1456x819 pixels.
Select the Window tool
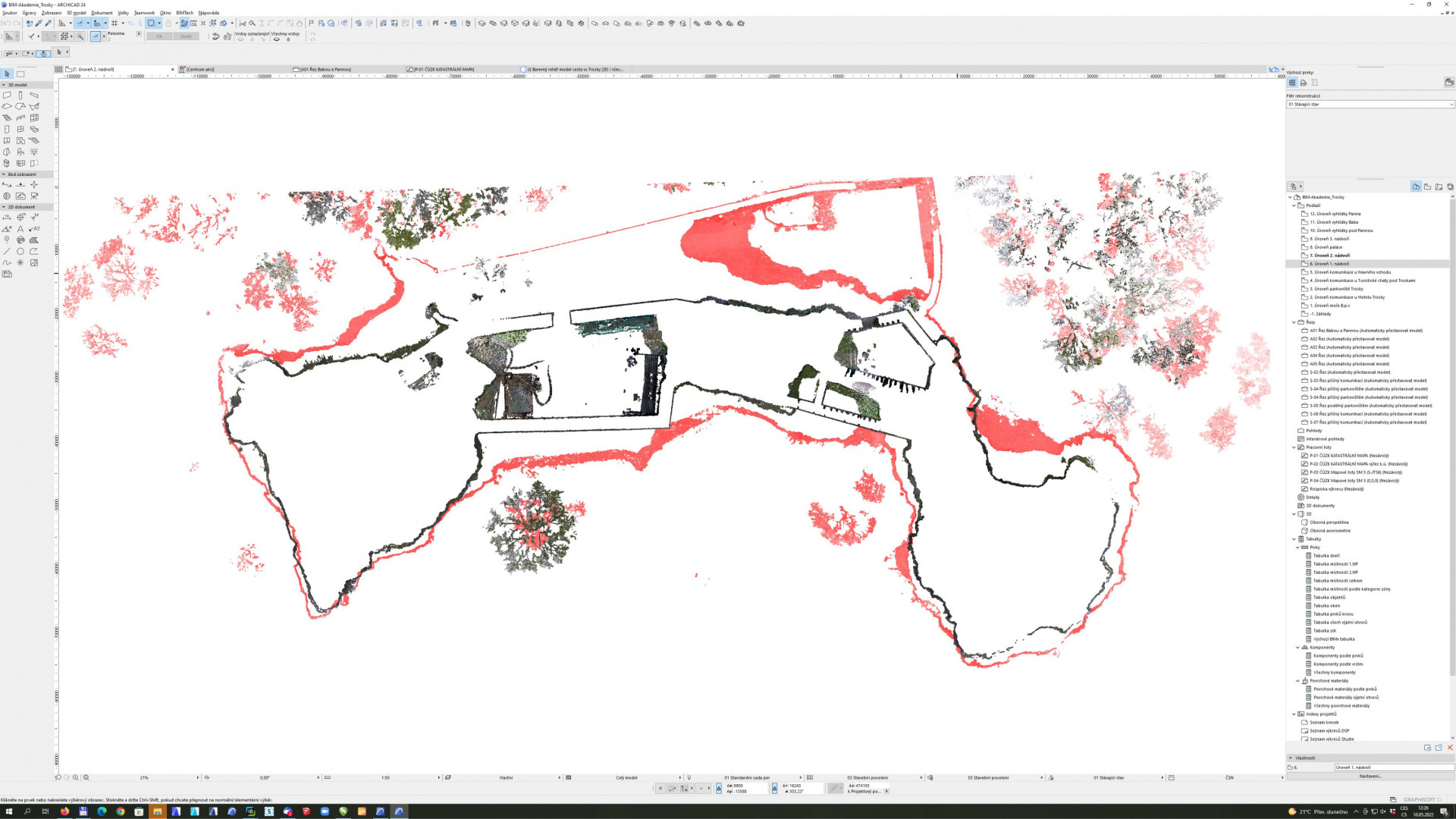20,130
